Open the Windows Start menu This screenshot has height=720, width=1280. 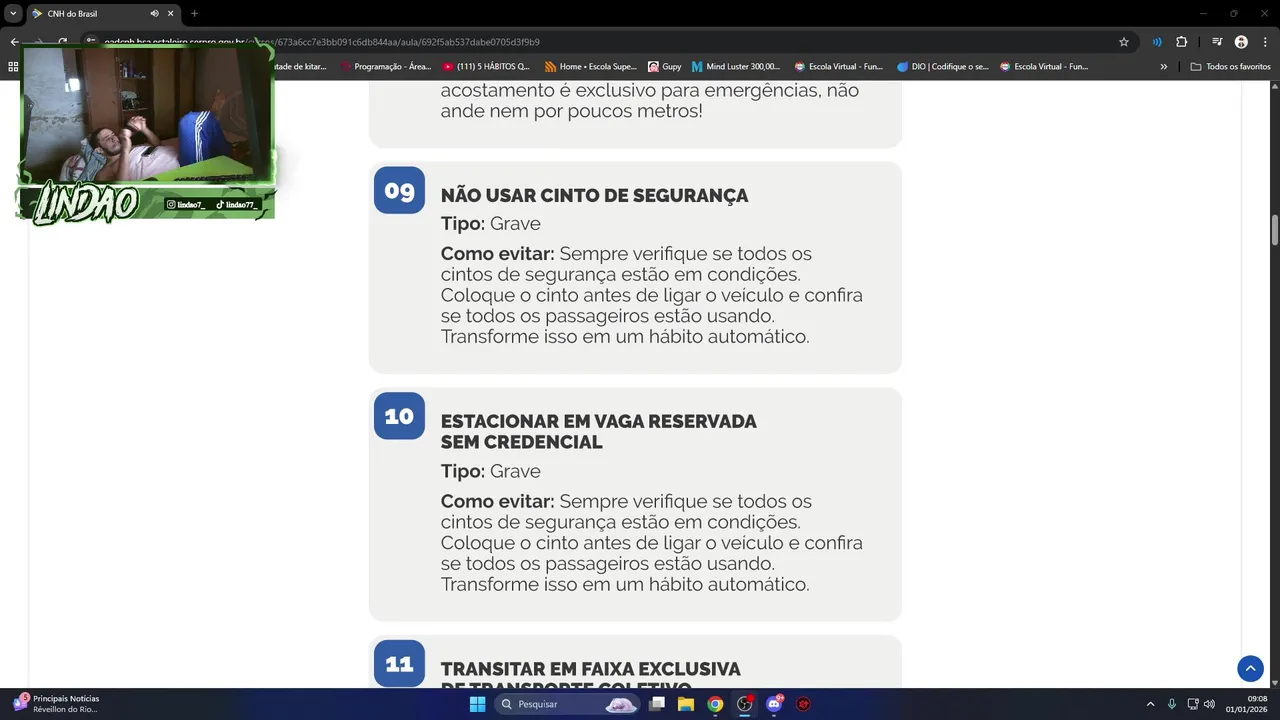click(x=477, y=704)
